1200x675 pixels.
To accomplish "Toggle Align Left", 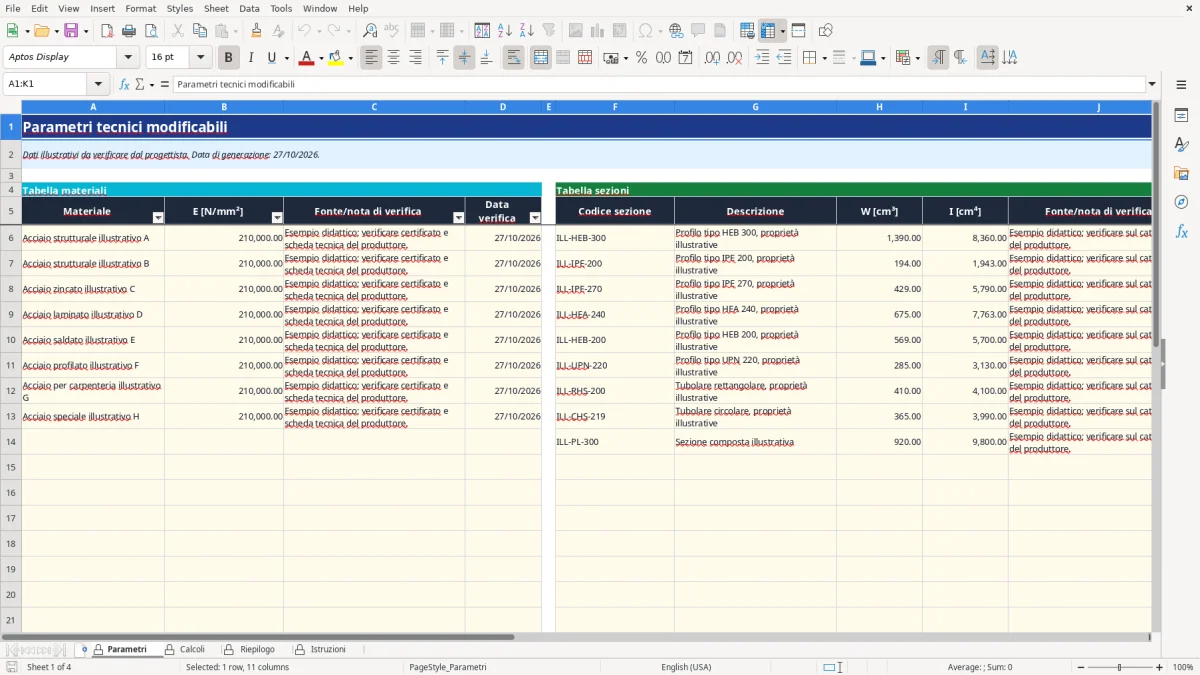I will (x=371, y=58).
